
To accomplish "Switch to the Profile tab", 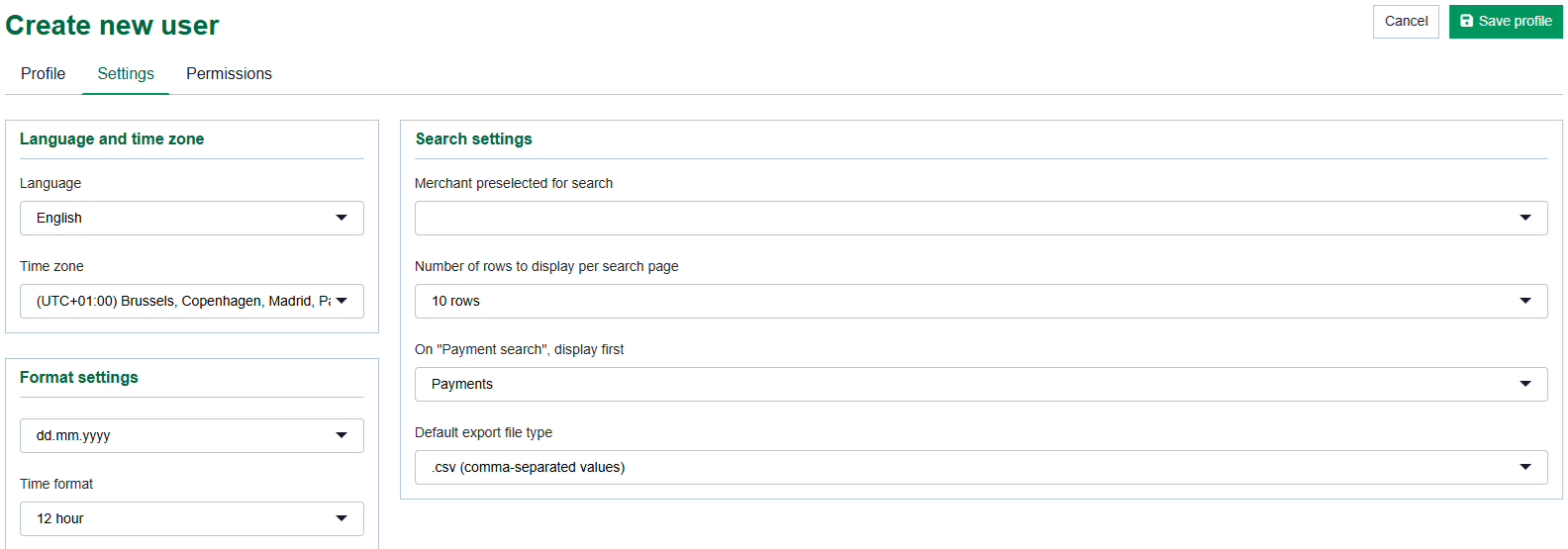I will tap(43, 73).
